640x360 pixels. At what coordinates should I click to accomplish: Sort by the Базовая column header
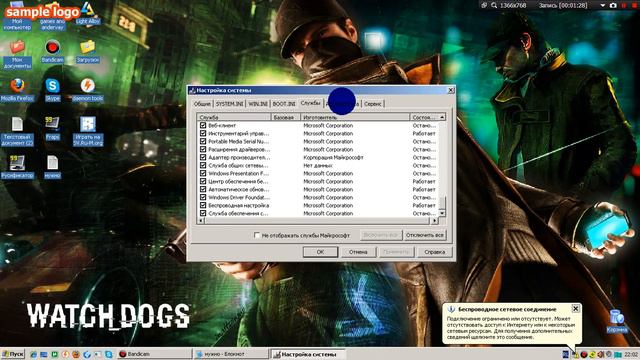tap(286, 117)
